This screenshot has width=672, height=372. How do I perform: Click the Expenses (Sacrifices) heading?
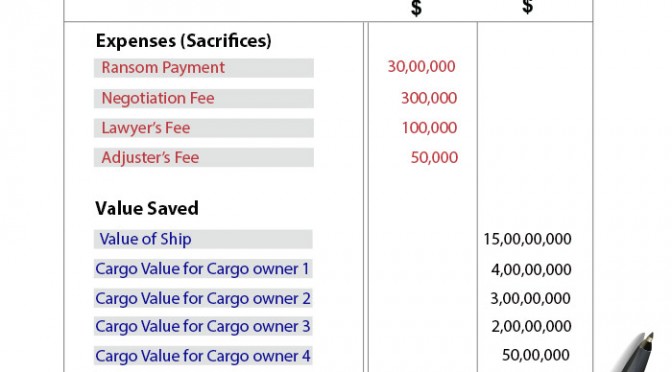[183, 41]
